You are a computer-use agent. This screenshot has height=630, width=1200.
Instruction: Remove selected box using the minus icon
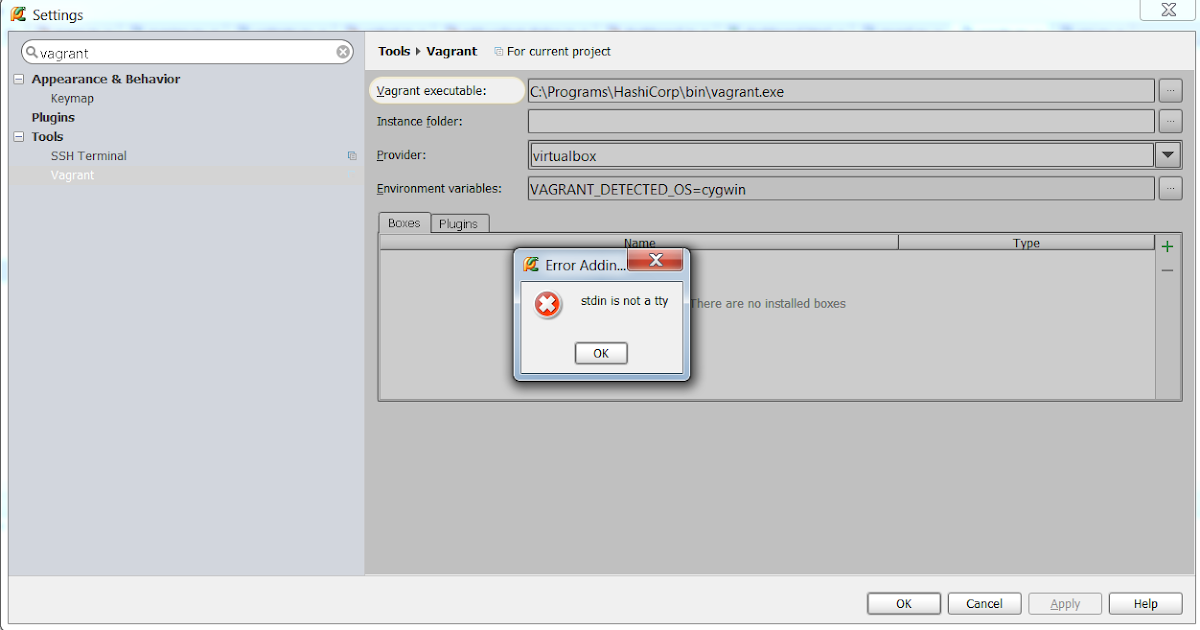coord(1166,270)
